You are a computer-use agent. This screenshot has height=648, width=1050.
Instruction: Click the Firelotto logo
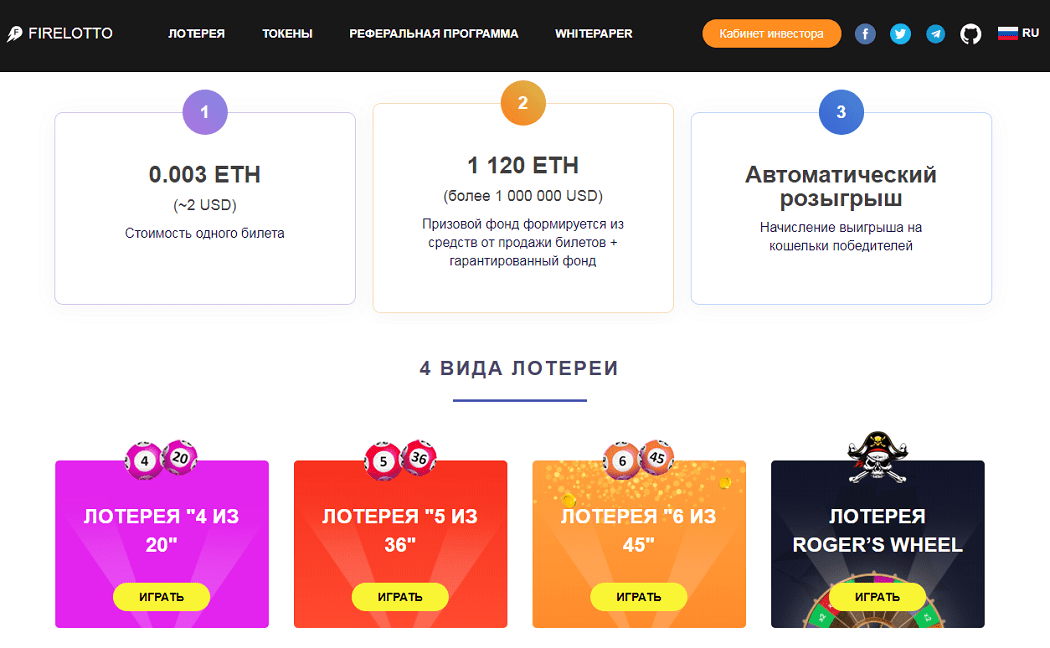coord(60,33)
